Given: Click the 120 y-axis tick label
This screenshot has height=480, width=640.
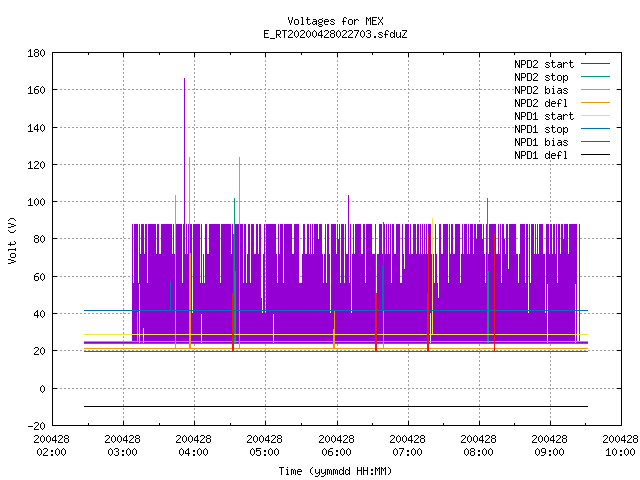Looking at the screenshot, I should tap(36, 165).
